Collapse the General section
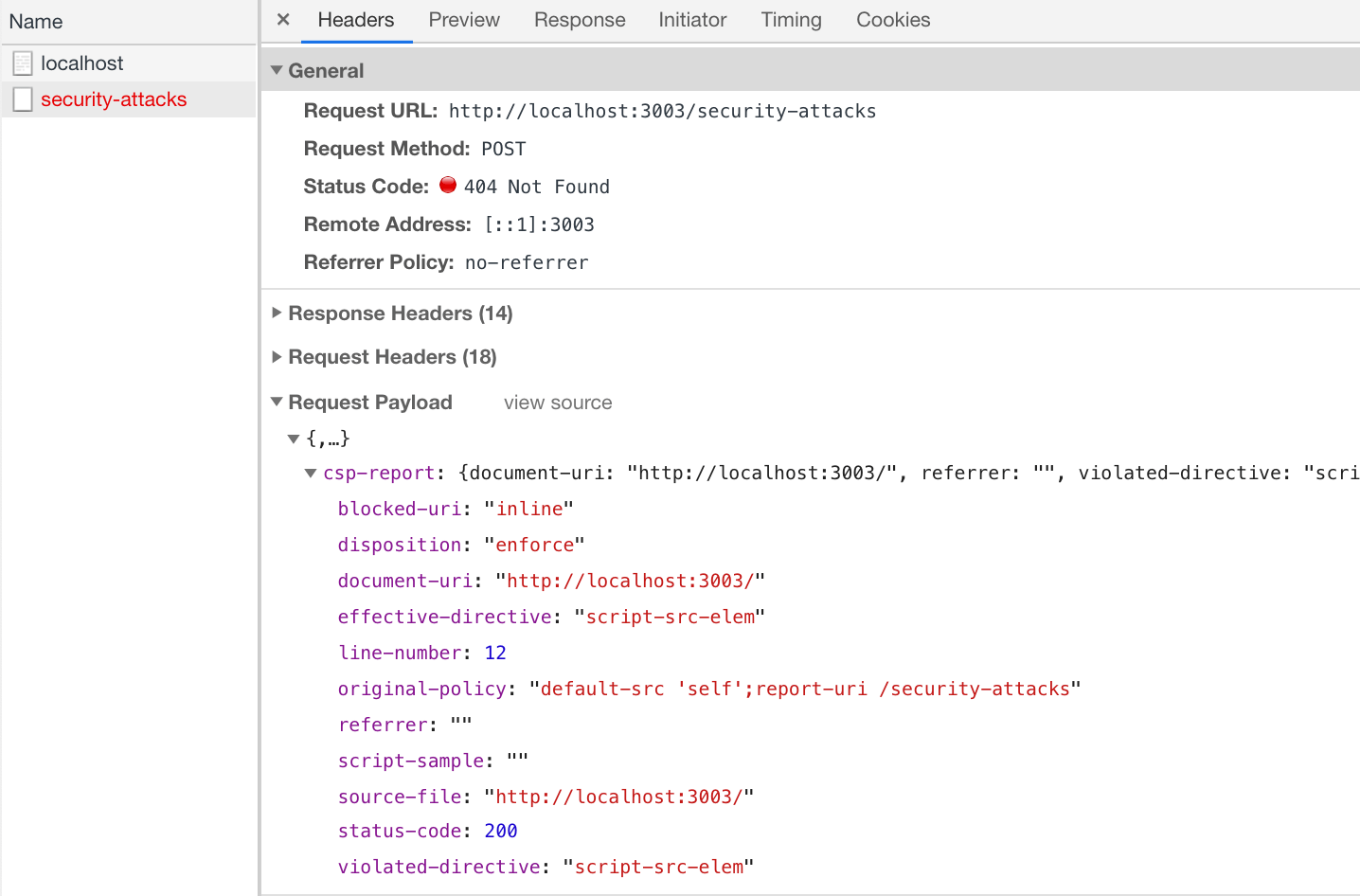The height and width of the screenshot is (896, 1360). [x=276, y=69]
